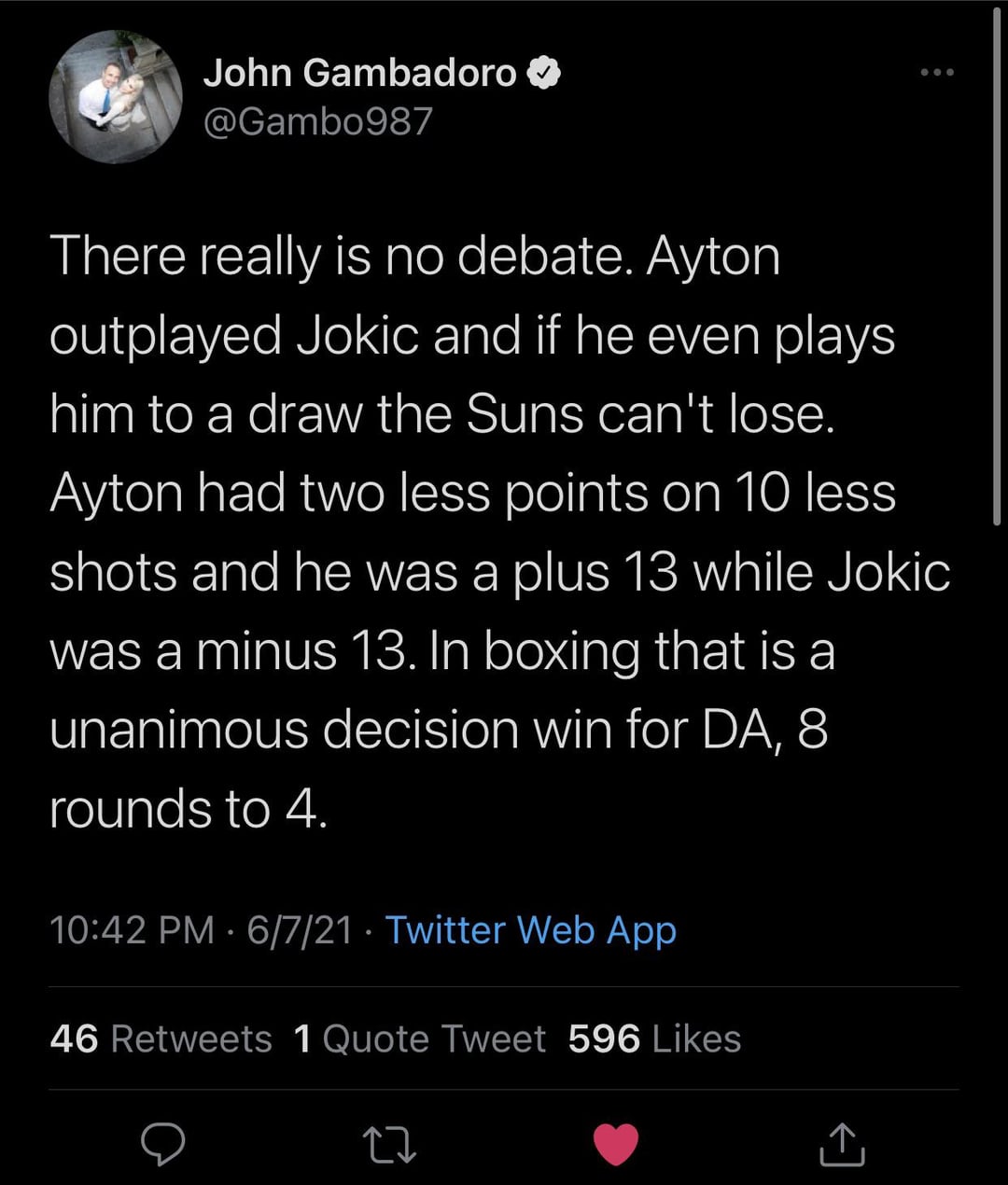Open the three-dot more options menu
Screen dimensions: 1008x1185
[936, 73]
